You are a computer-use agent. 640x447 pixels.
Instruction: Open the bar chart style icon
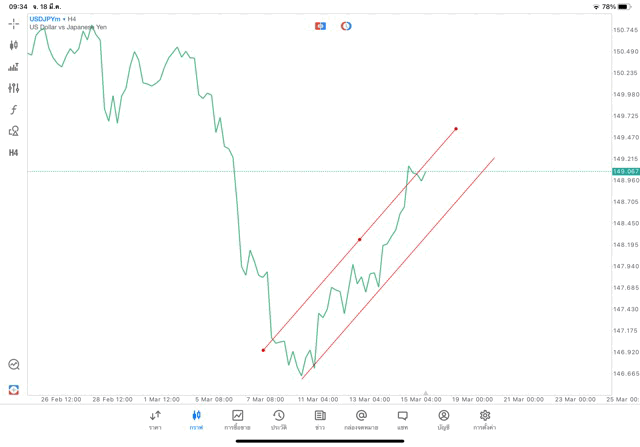click(x=13, y=67)
